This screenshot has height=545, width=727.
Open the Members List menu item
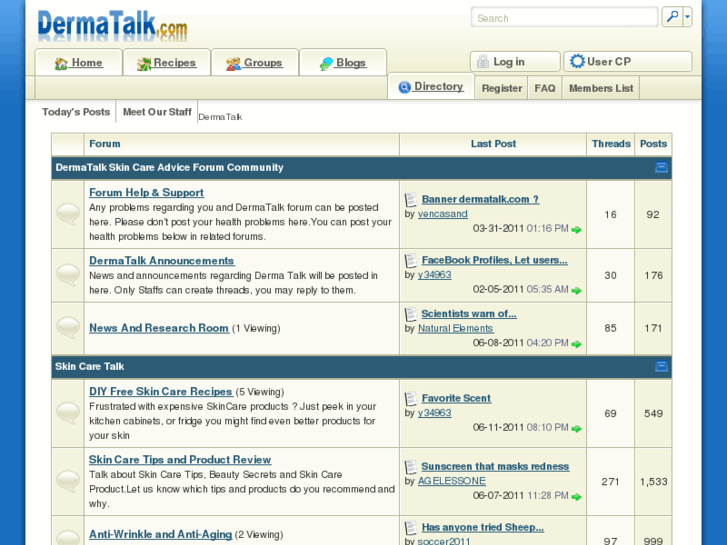point(601,88)
